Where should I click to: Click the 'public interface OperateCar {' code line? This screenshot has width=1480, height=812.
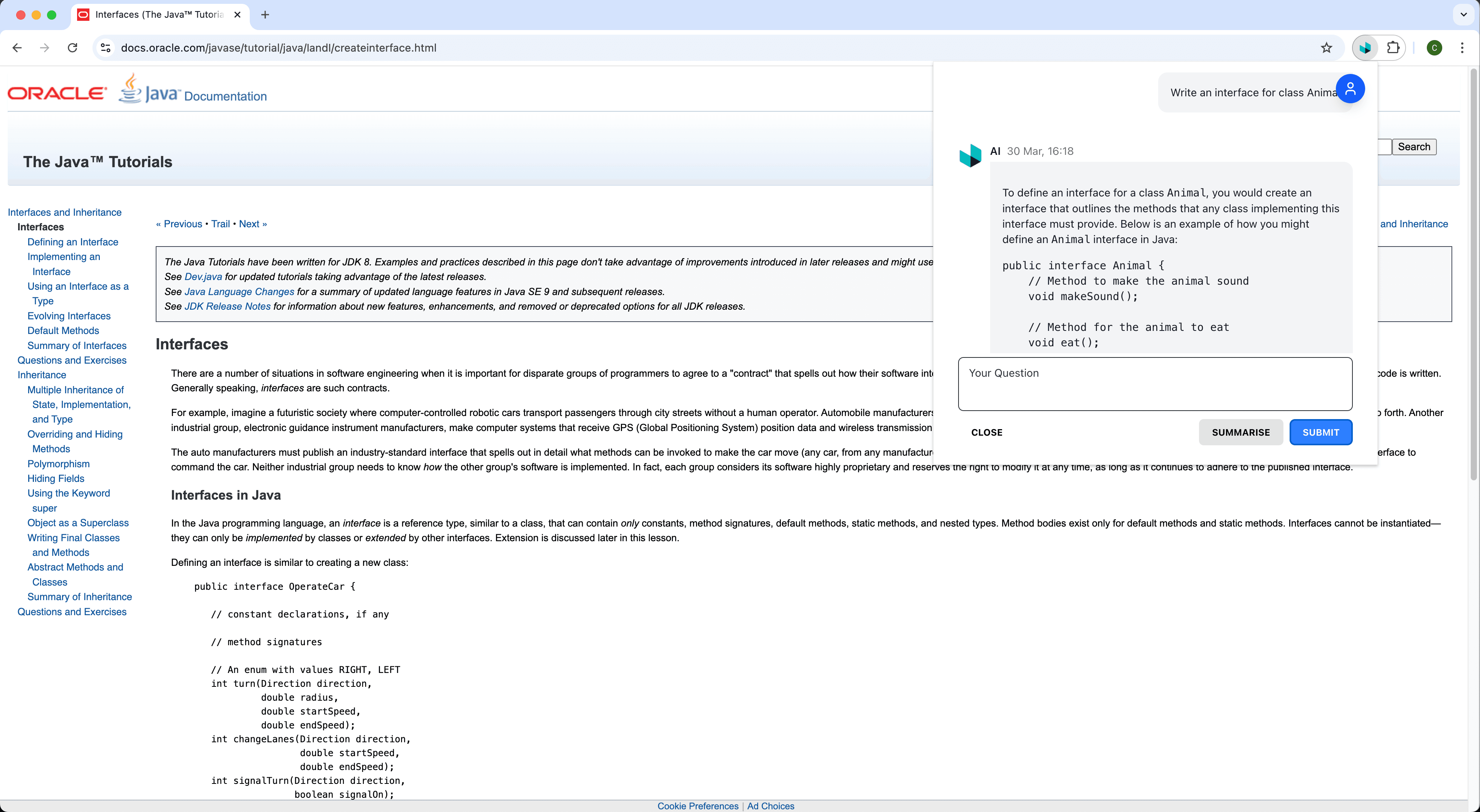(275, 586)
